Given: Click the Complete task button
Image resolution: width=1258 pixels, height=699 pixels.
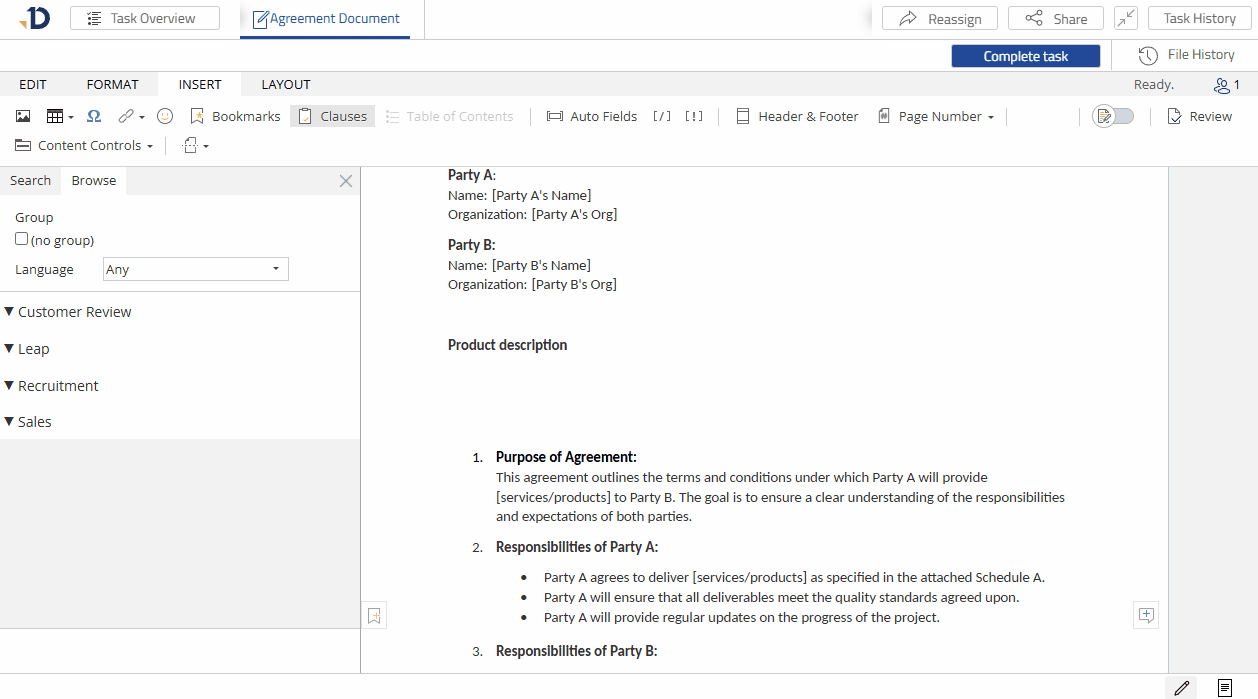Looking at the screenshot, I should 1026,56.
